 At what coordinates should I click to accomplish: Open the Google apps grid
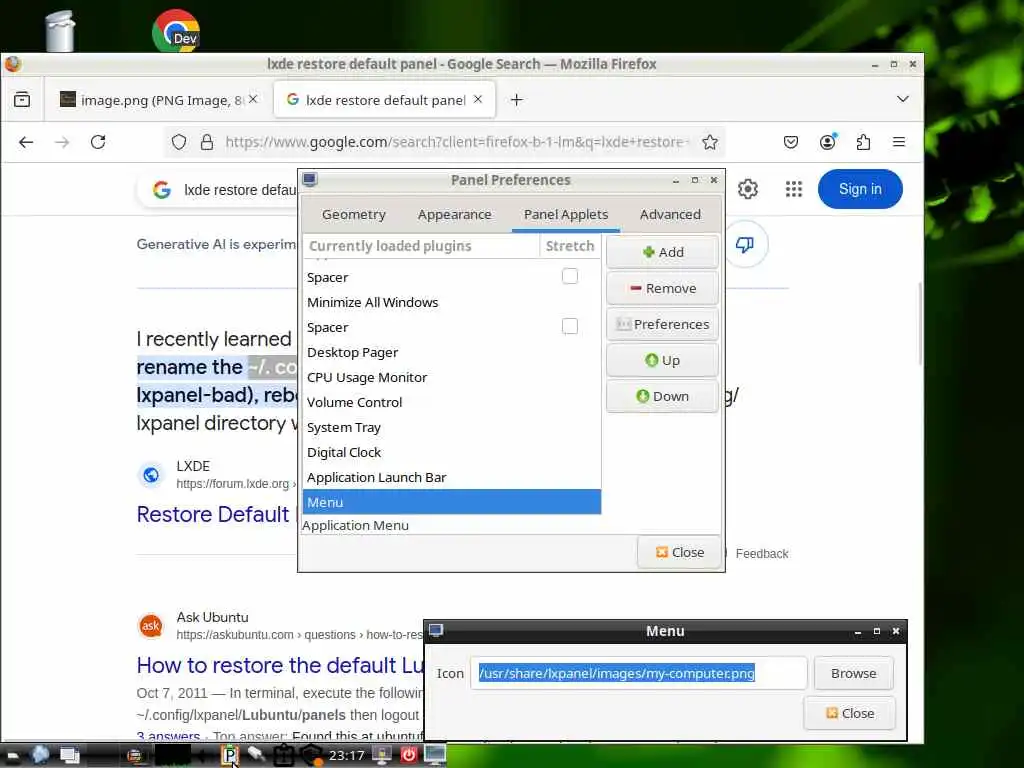[x=793, y=189]
